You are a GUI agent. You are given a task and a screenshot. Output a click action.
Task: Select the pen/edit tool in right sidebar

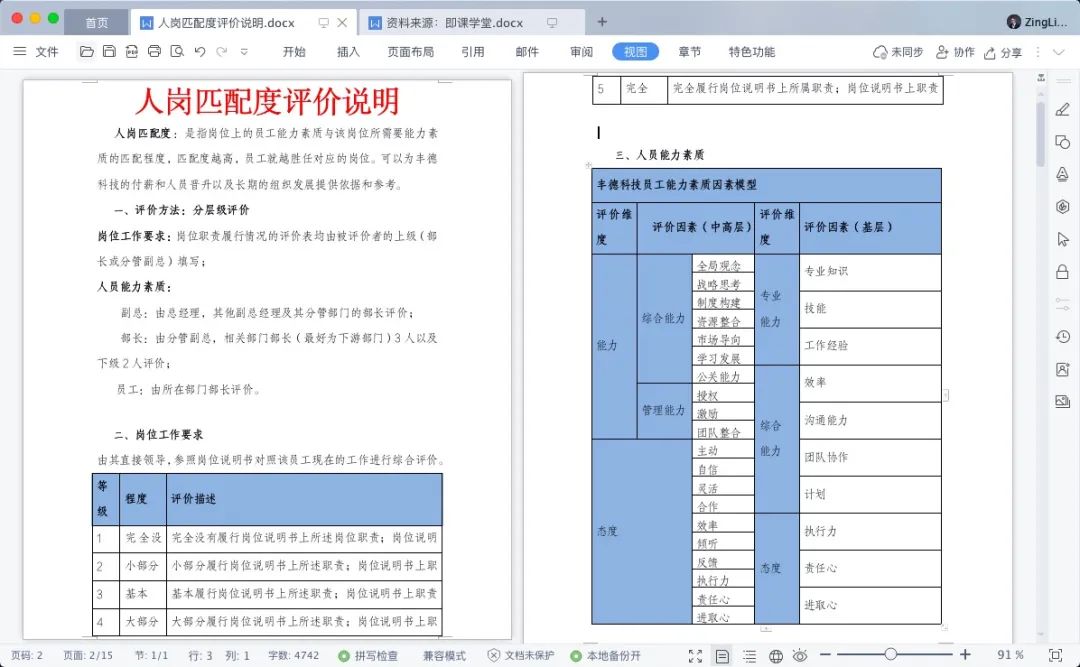(x=1063, y=110)
